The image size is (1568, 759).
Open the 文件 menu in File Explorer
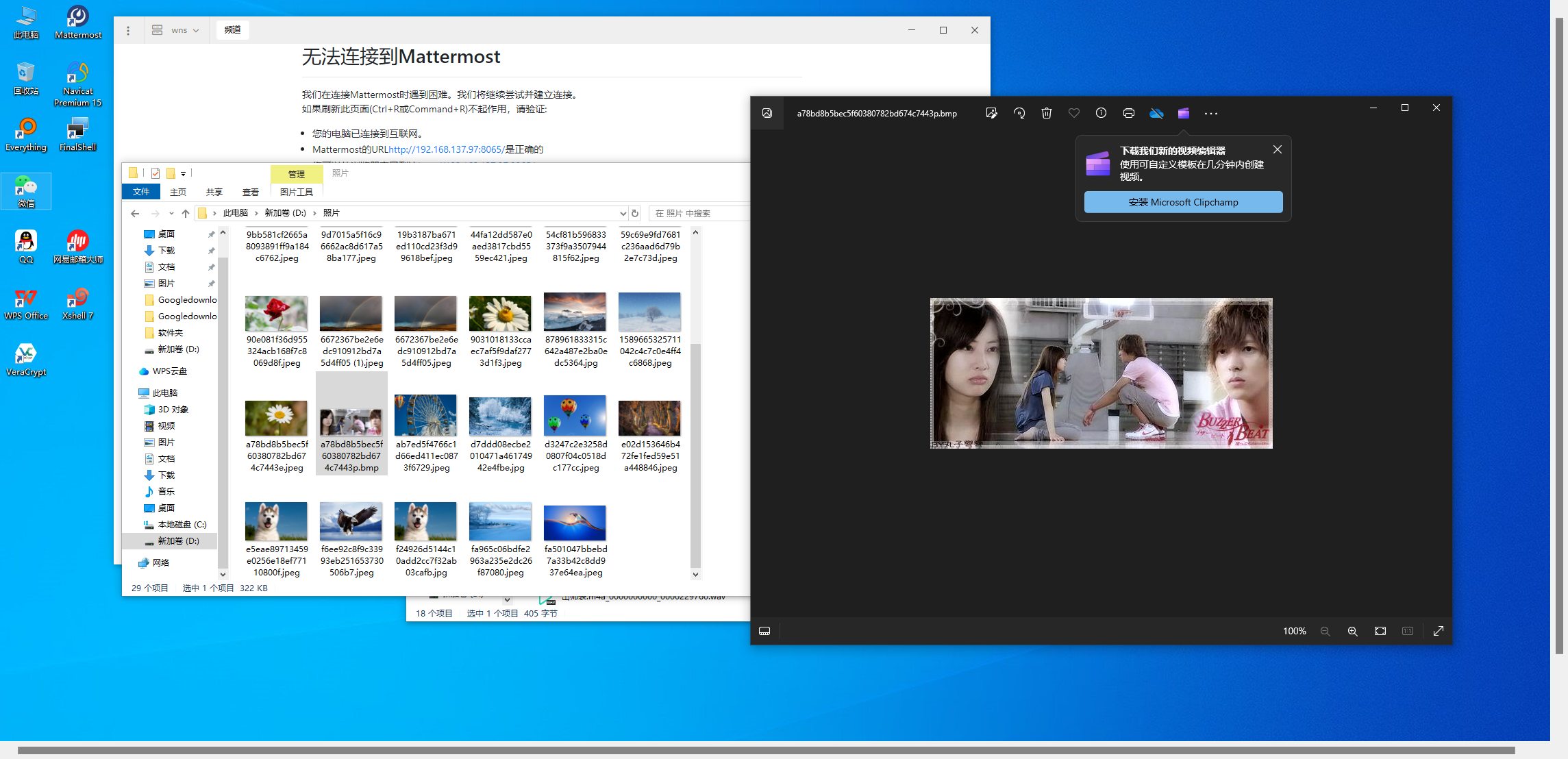coord(140,192)
